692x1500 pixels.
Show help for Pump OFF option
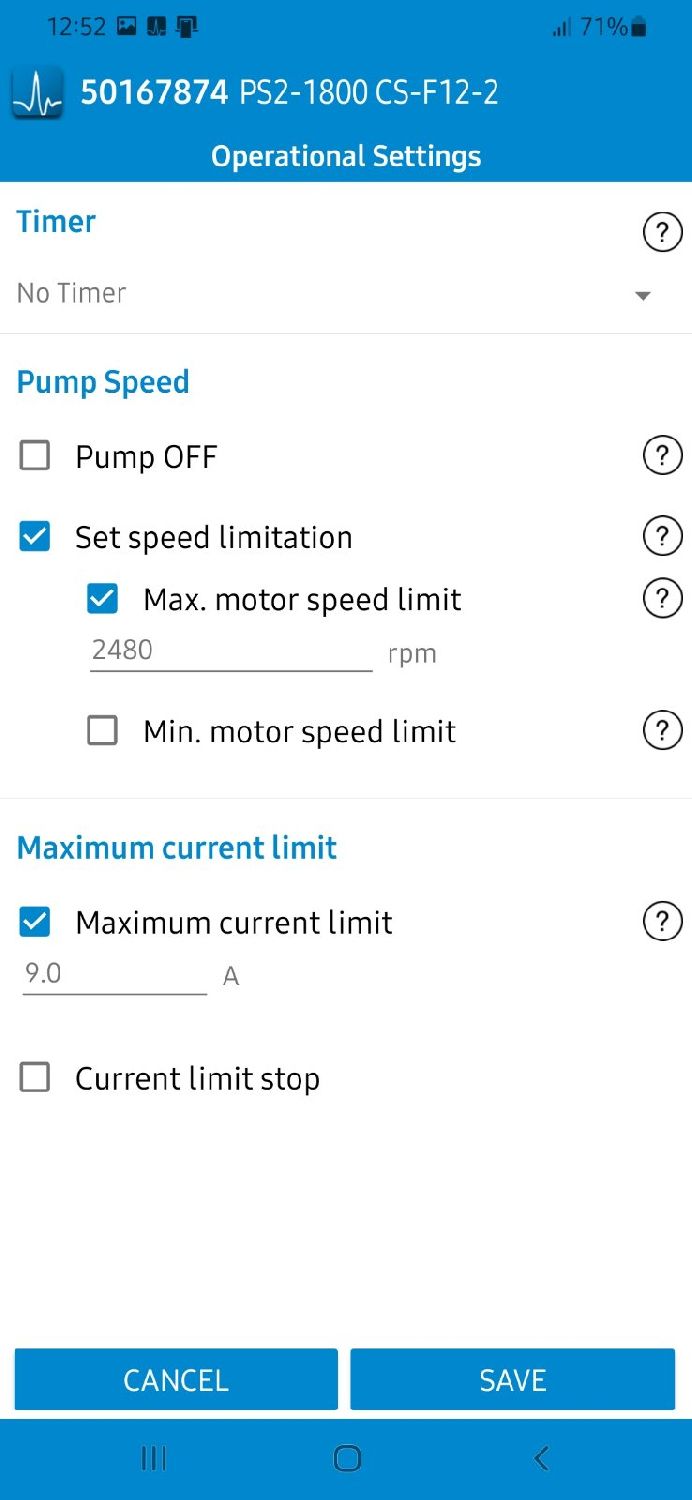coord(661,456)
